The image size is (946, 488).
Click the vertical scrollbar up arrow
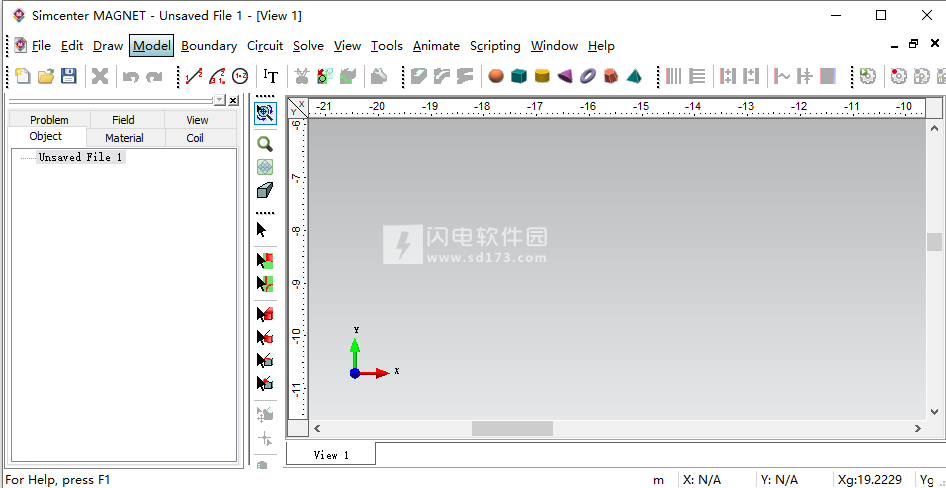point(934,128)
